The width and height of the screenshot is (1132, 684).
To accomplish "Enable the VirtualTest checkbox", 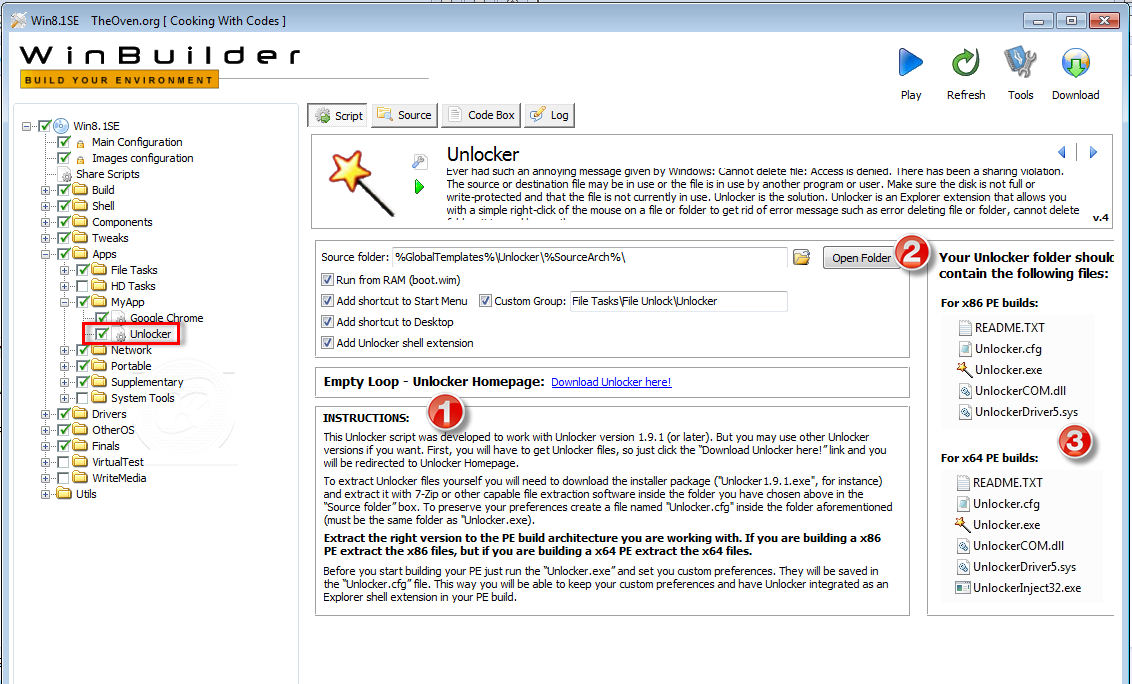I will (64, 462).
